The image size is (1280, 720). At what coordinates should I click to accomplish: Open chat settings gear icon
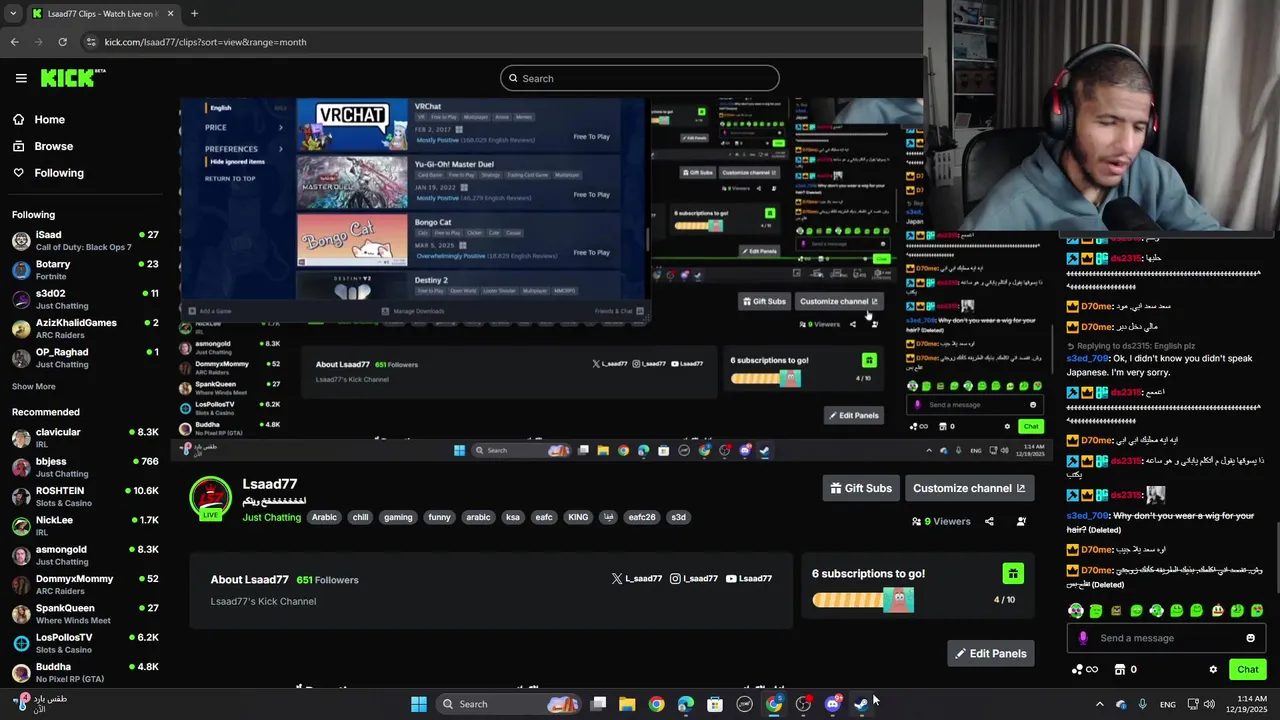tap(1213, 669)
